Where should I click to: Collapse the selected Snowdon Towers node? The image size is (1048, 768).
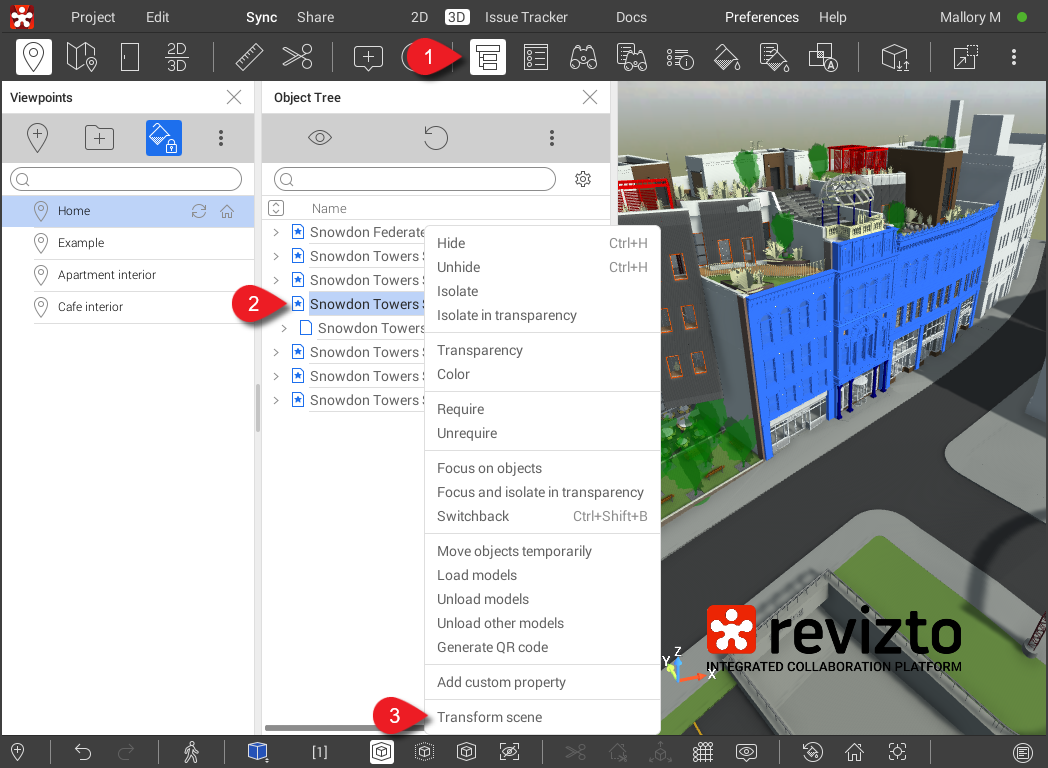click(x=276, y=304)
